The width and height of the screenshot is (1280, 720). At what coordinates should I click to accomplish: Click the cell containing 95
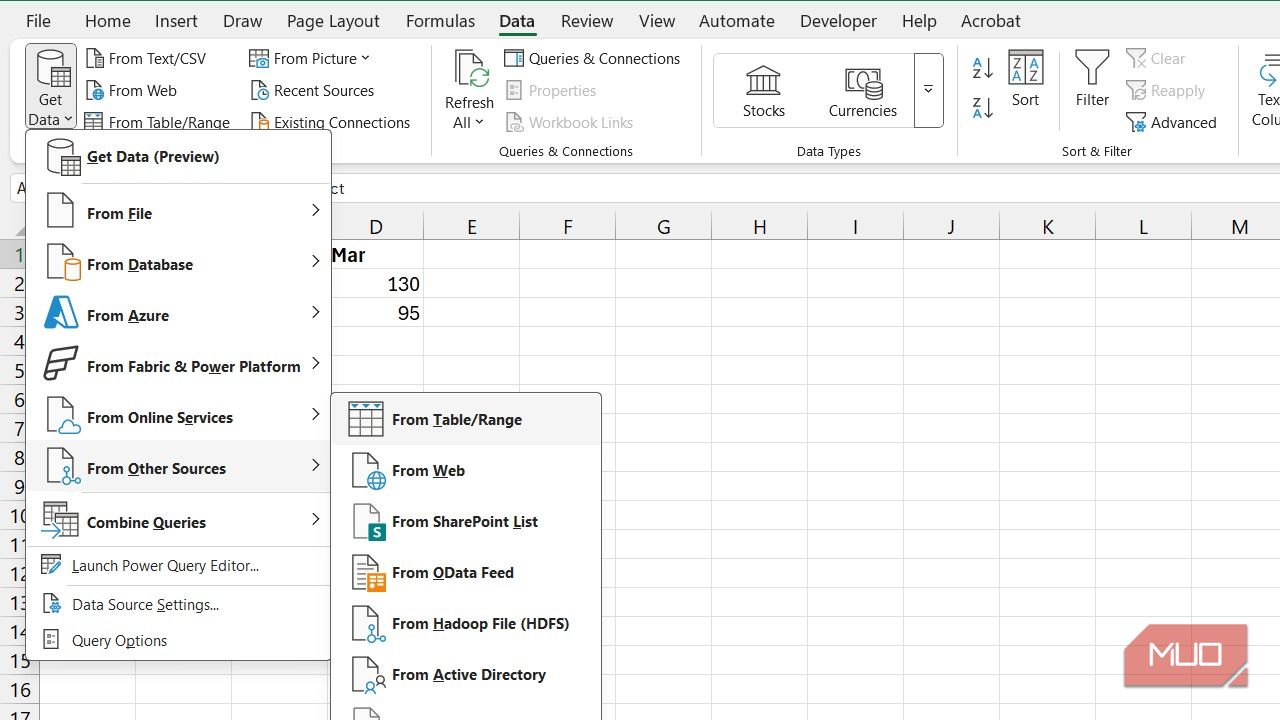[x=377, y=313]
